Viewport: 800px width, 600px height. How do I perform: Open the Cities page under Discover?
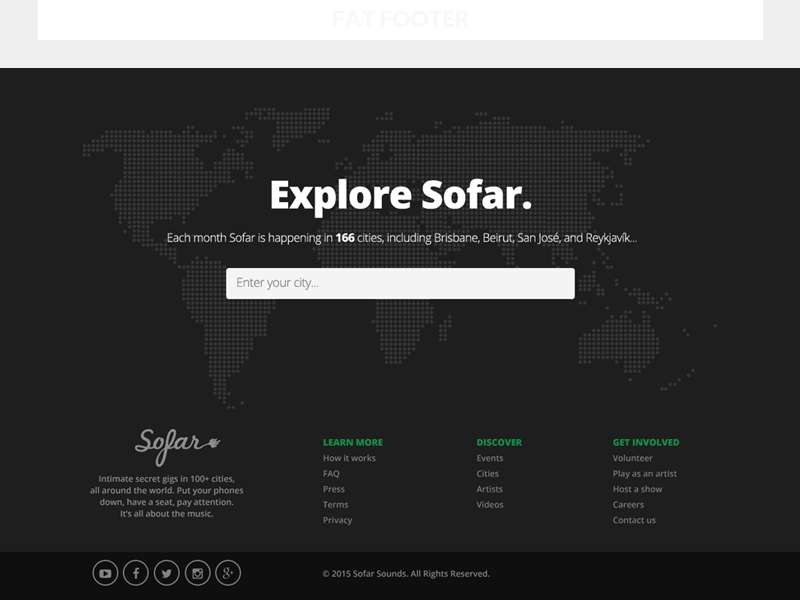[488, 473]
